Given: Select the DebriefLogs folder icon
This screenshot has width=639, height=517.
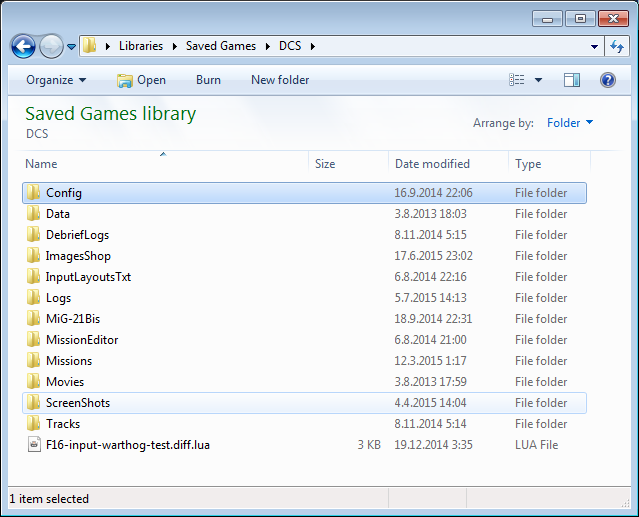Looking at the screenshot, I should pyautogui.click(x=33, y=234).
